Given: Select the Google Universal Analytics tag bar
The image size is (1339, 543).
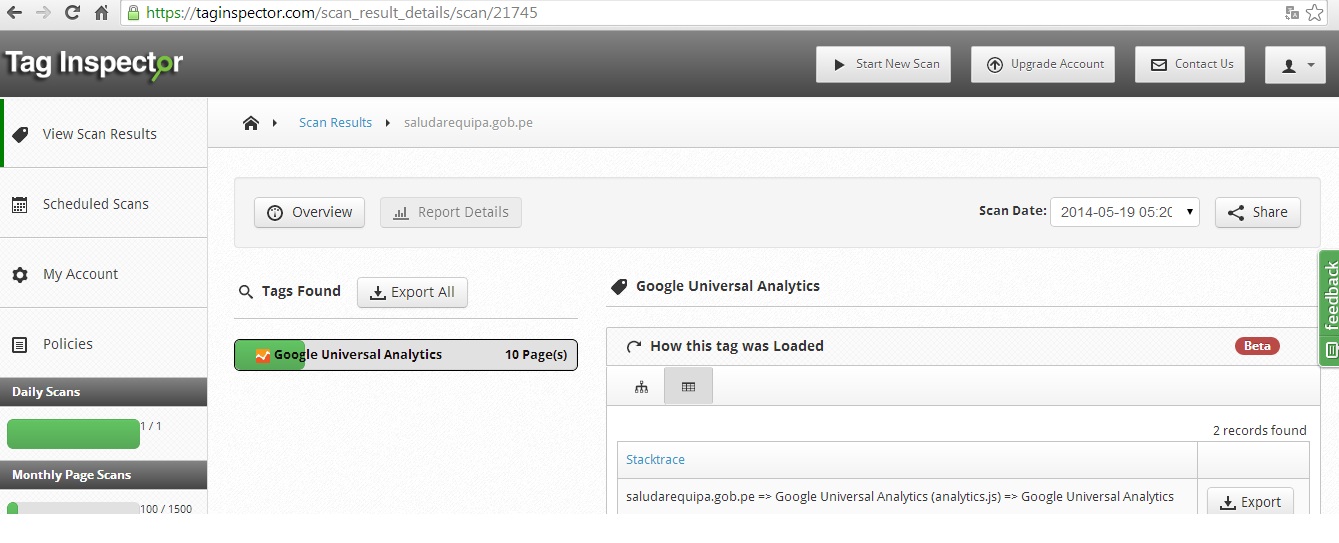Looking at the screenshot, I should [x=406, y=355].
